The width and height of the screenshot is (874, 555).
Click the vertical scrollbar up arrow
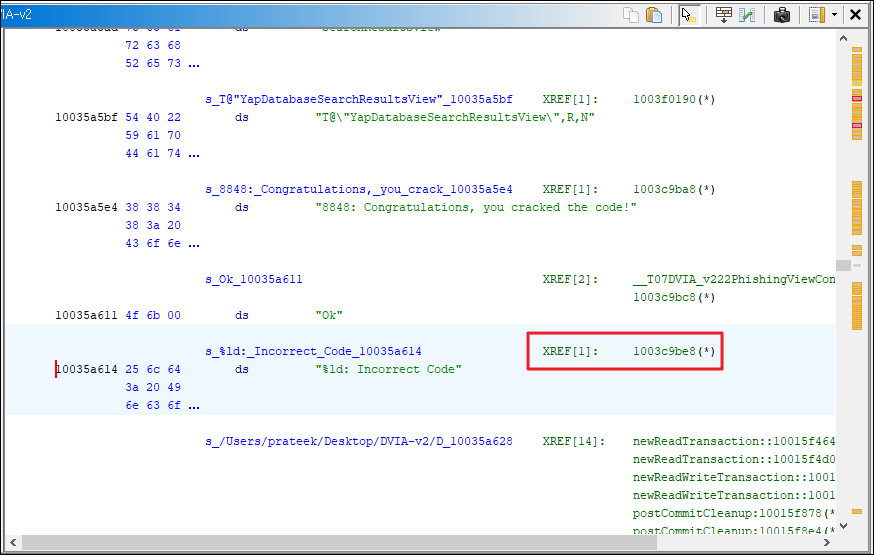coord(843,38)
